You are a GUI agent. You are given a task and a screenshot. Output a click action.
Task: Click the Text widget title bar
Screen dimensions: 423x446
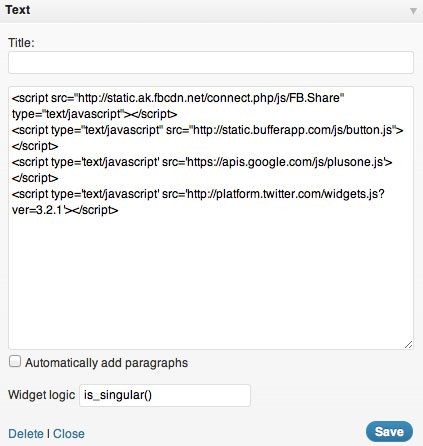coord(211,11)
